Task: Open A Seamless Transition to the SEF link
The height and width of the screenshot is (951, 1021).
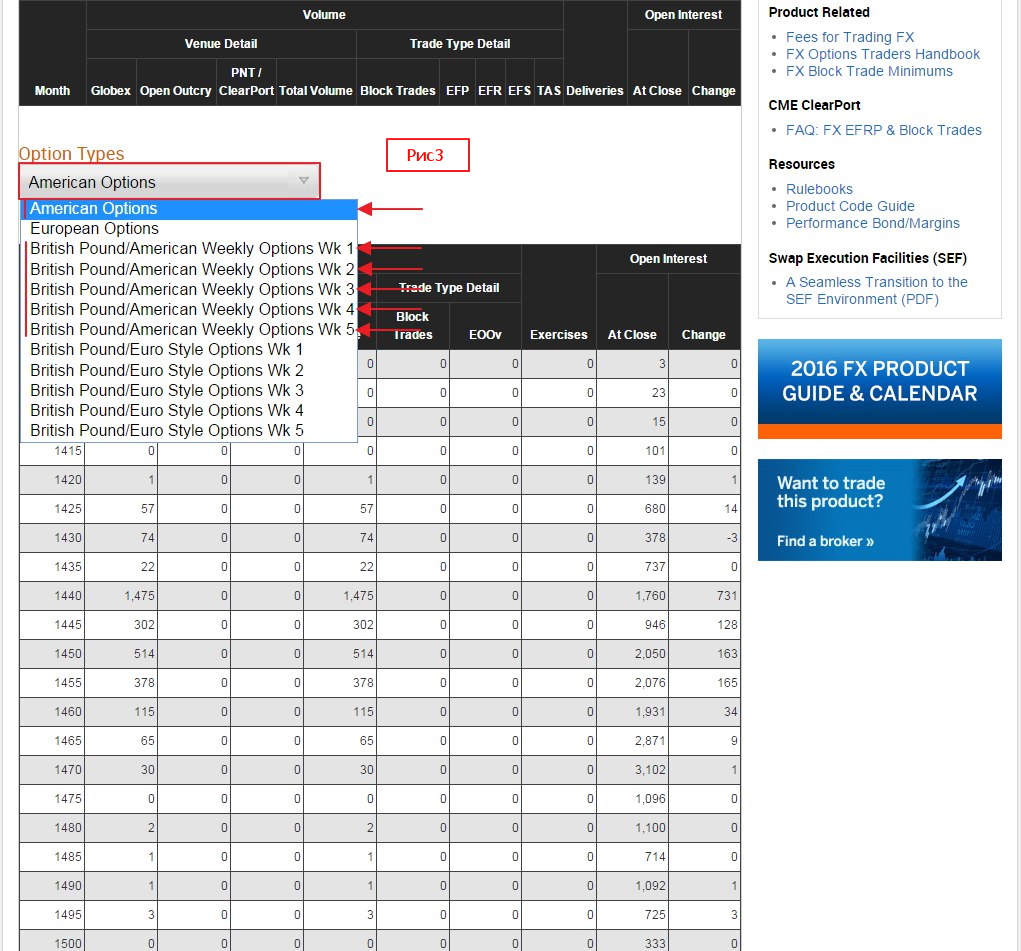Action: point(876,291)
